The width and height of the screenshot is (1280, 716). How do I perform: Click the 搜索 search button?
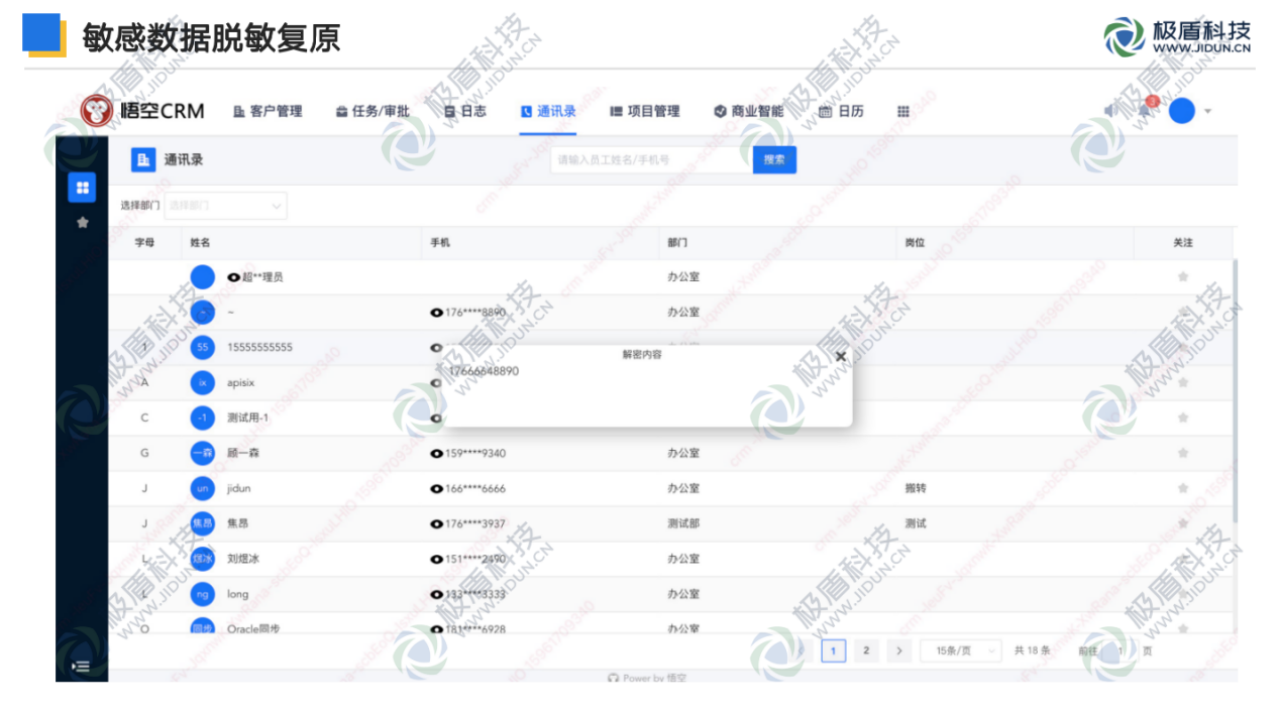pyautogui.click(x=774, y=160)
